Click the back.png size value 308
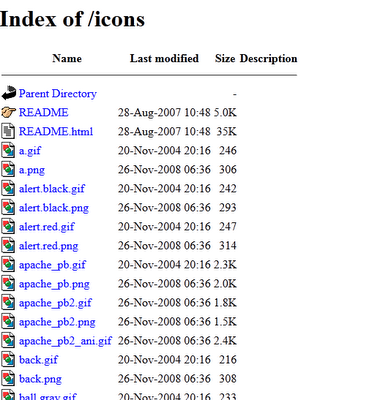Image resolution: width=380 pixels, height=400 pixels. tap(228, 378)
